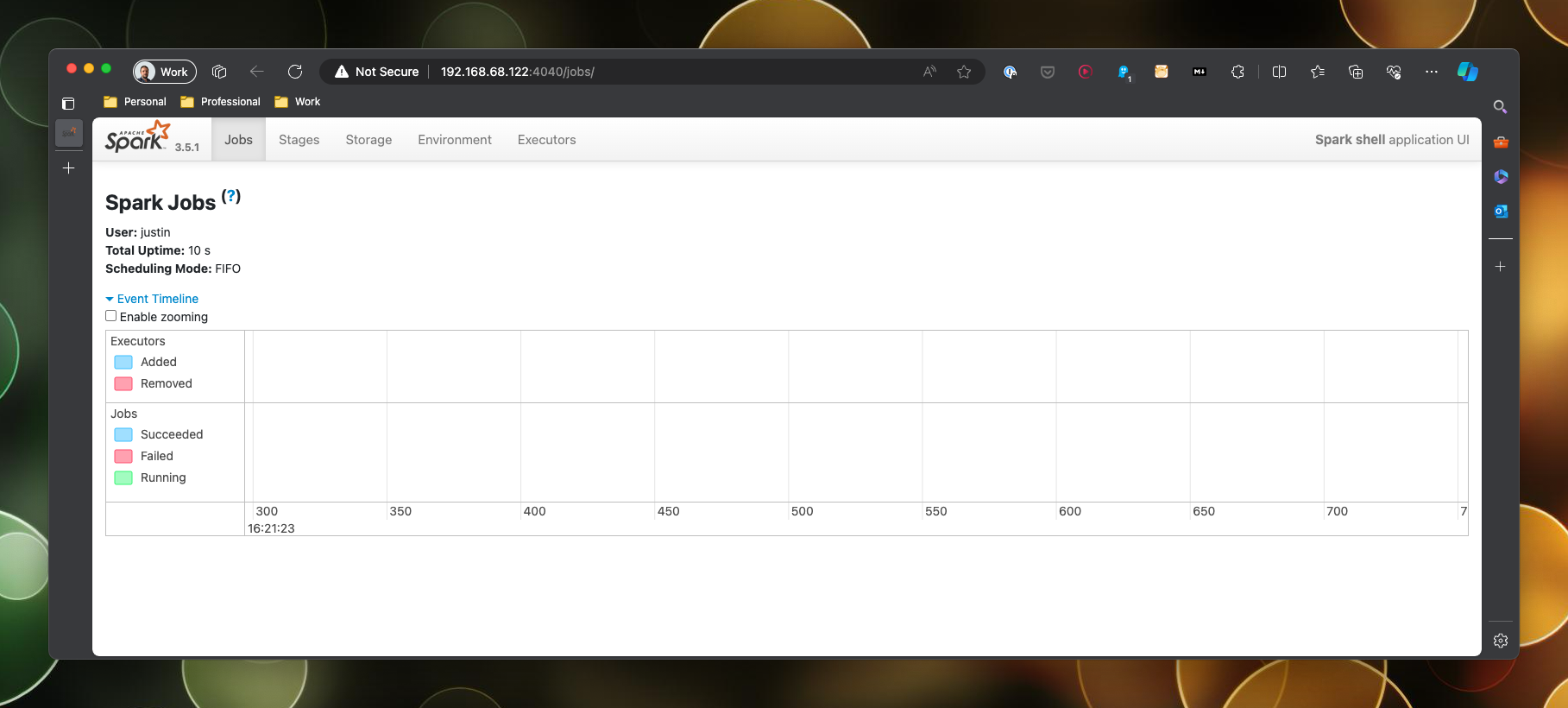Open Favorites list icon
Image resolution: width=1568 pixels, height=708 pixels.
(1318, 72)
